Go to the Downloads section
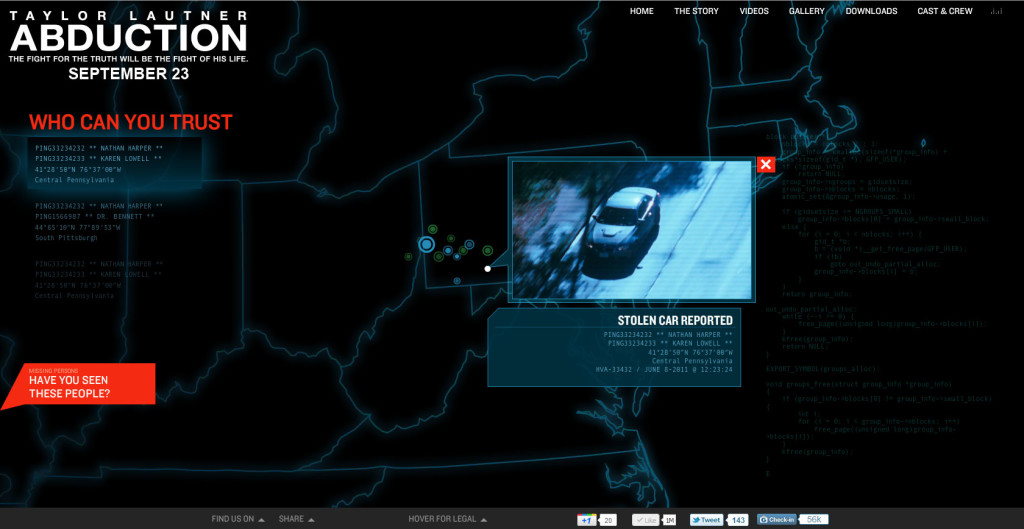The height and width of the screenshot is (529, 1024). pyautogui.click(x=871, y=11)
